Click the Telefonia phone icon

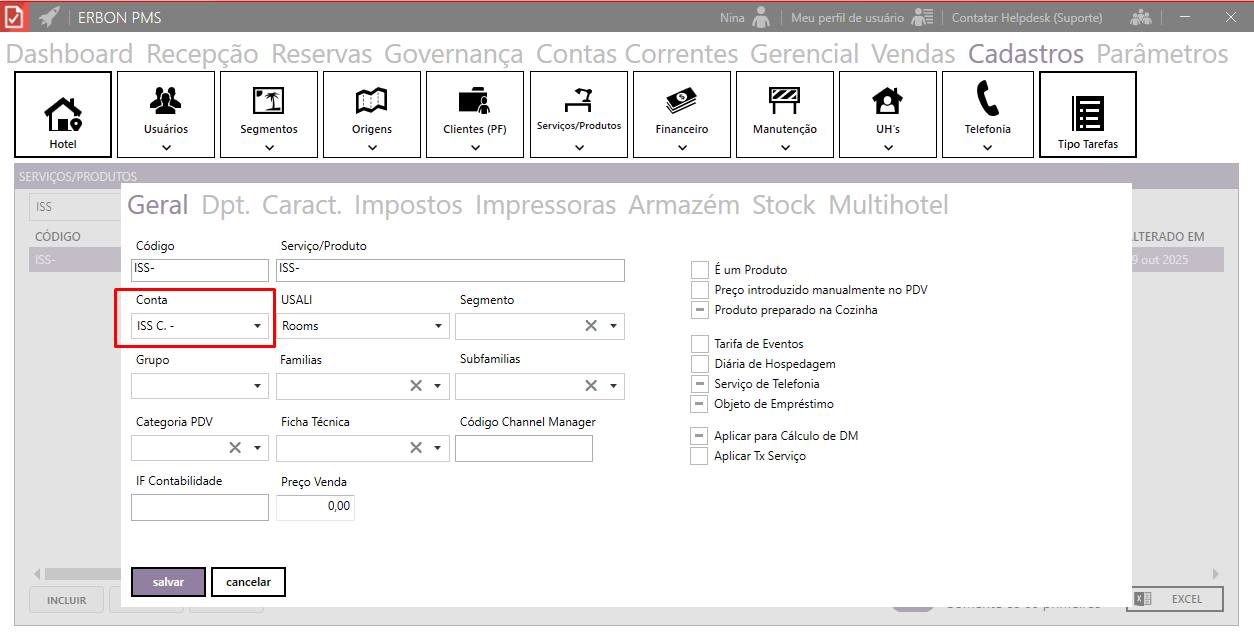987,101
